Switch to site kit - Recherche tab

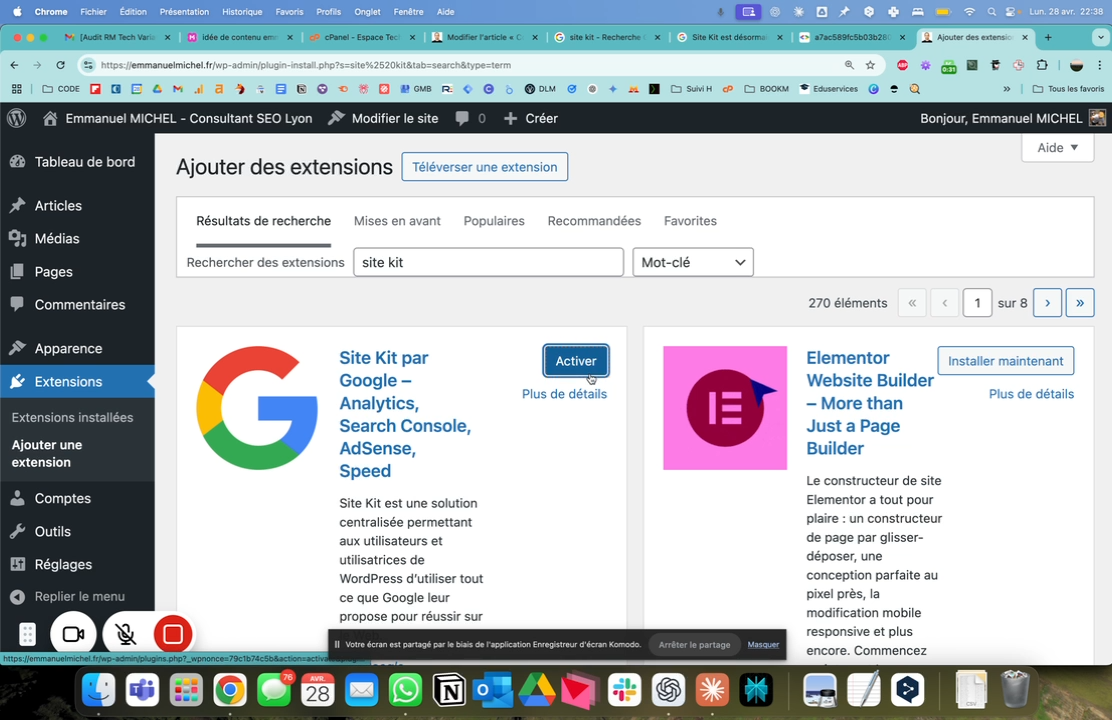[606, 37]
